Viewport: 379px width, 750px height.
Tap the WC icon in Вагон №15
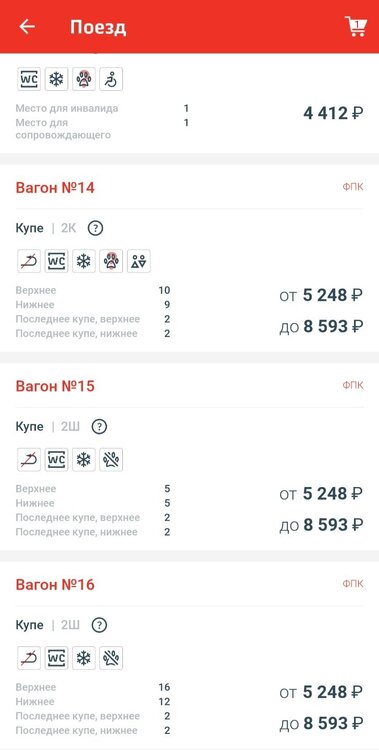point(56,460)
